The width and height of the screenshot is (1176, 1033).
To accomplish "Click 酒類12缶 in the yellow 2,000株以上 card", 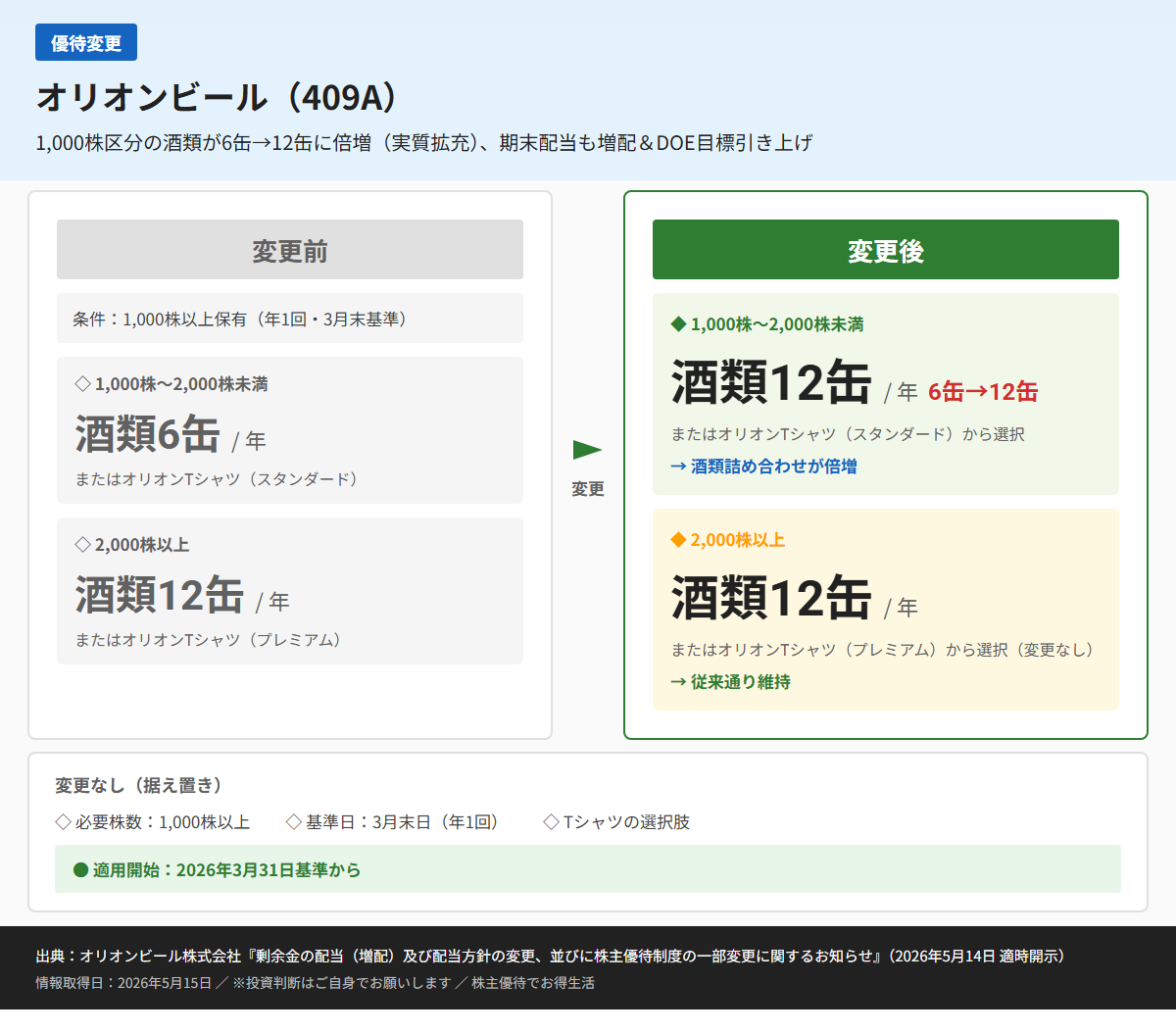I will point(771,598).
